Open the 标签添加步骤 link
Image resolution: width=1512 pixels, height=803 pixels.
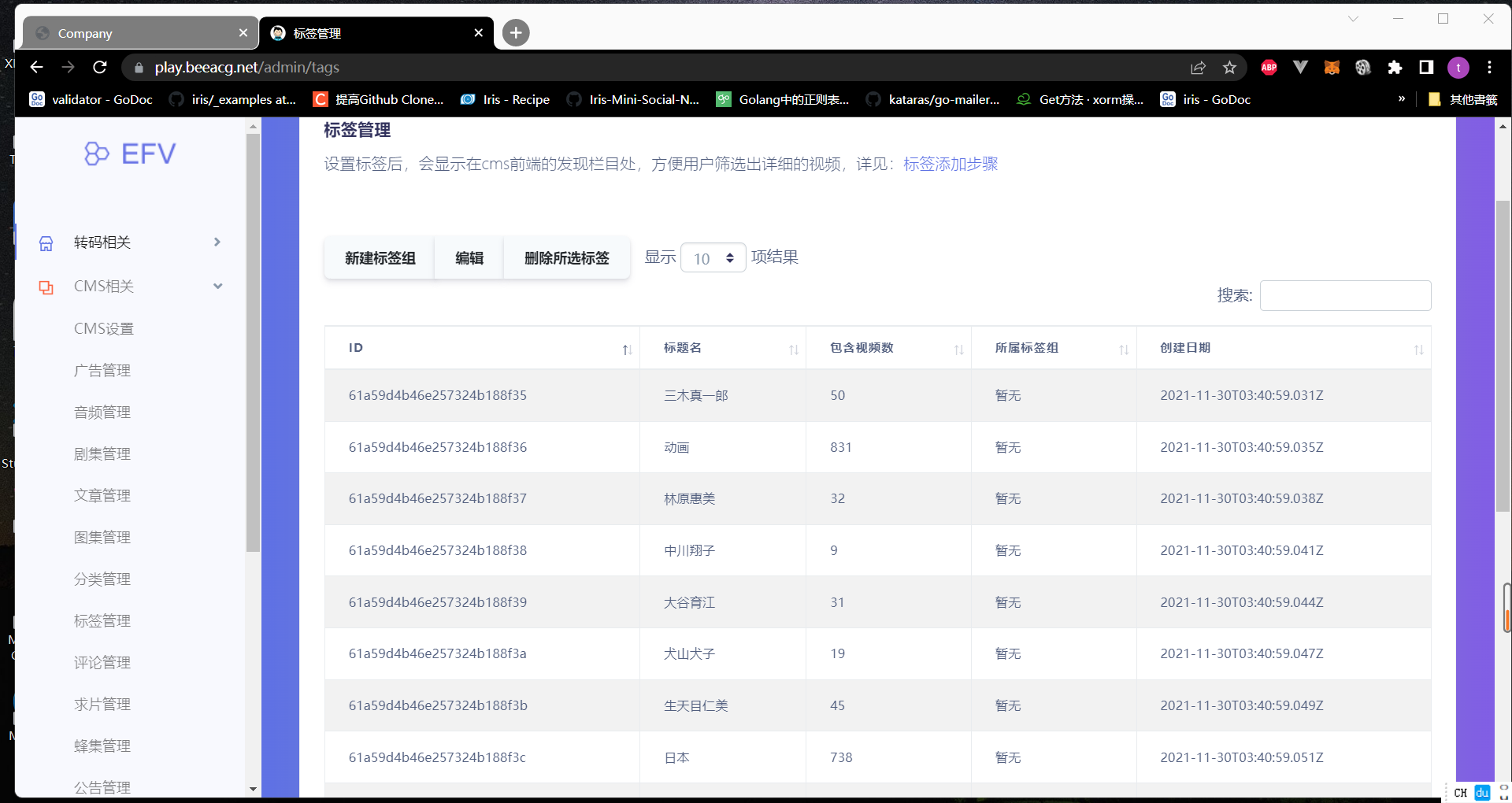pos(951,165)
